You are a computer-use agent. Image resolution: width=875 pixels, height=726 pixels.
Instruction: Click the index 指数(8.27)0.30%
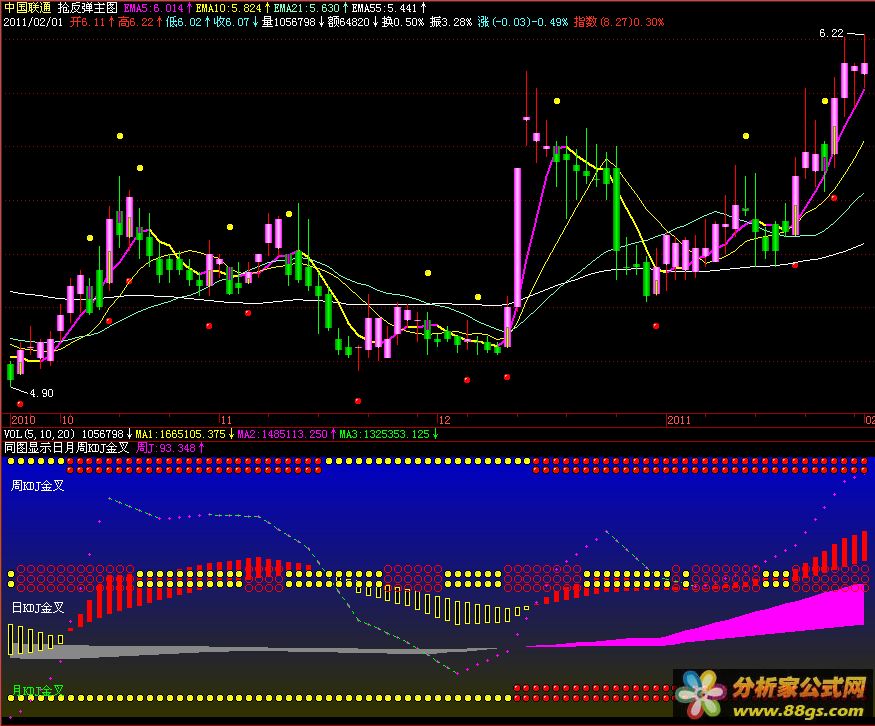click(619, 22)
